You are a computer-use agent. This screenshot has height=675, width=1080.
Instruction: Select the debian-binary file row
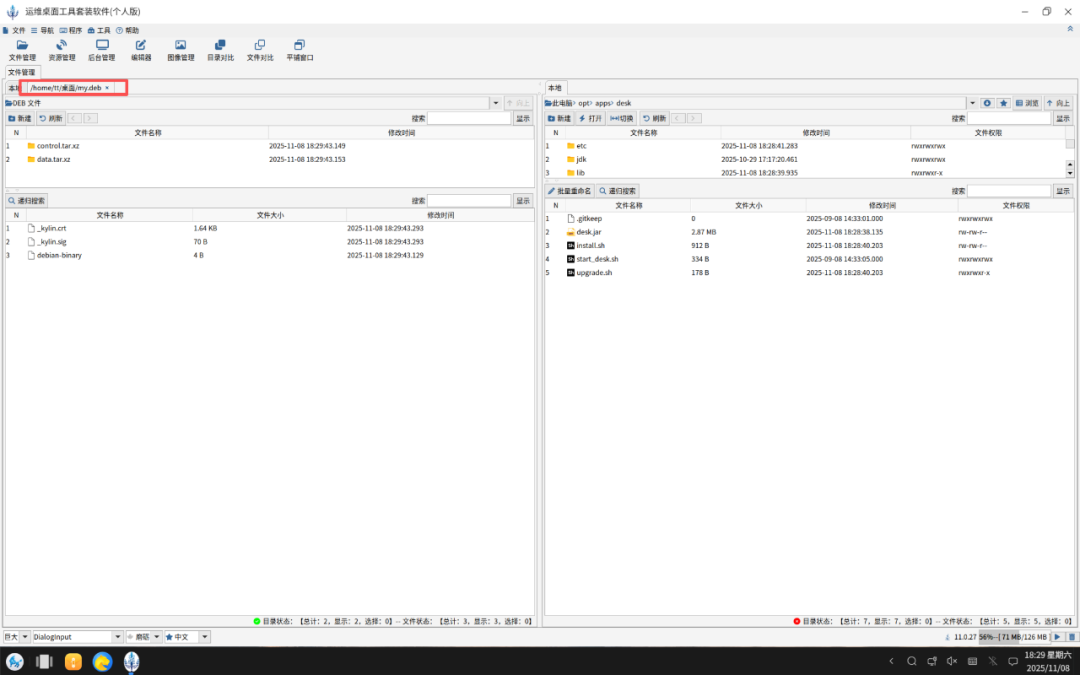click(269, 255)
